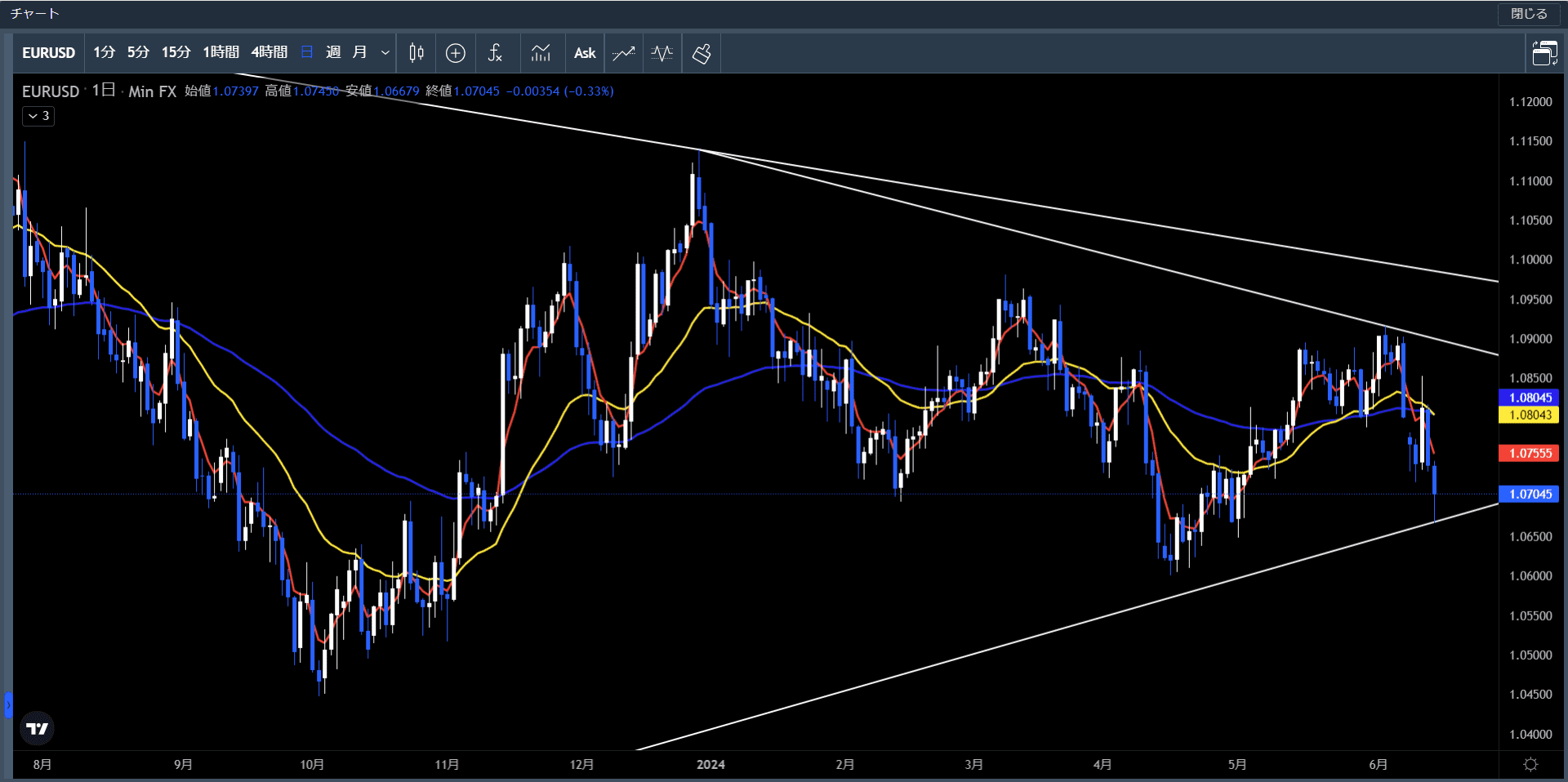Open the candlestick chart type menu
The width and height of the screenshot is (1568, 782).
pyautogui.click(x=416, y=53)
